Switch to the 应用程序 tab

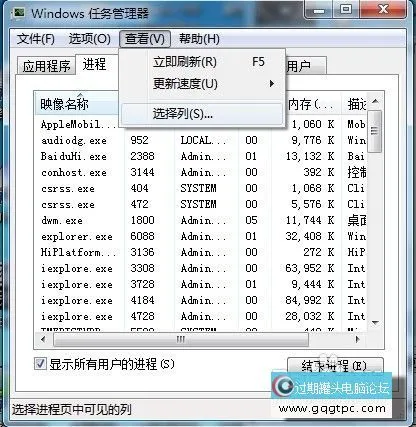click(x=46, y=66)
